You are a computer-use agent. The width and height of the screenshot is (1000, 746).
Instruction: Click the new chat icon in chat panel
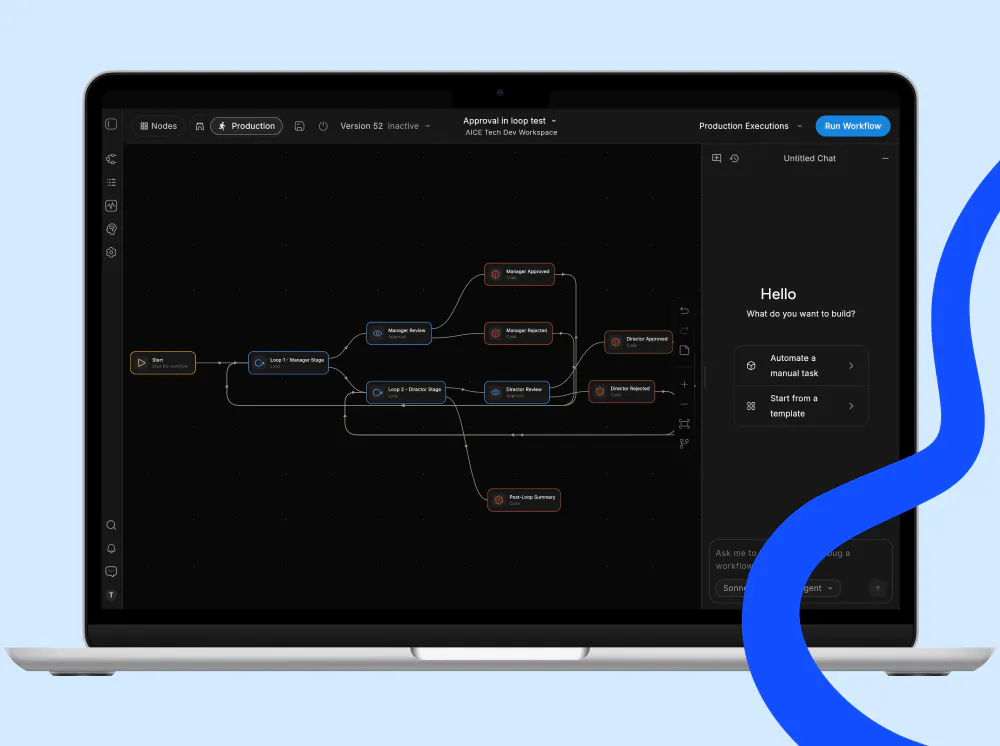coord(716,158)
